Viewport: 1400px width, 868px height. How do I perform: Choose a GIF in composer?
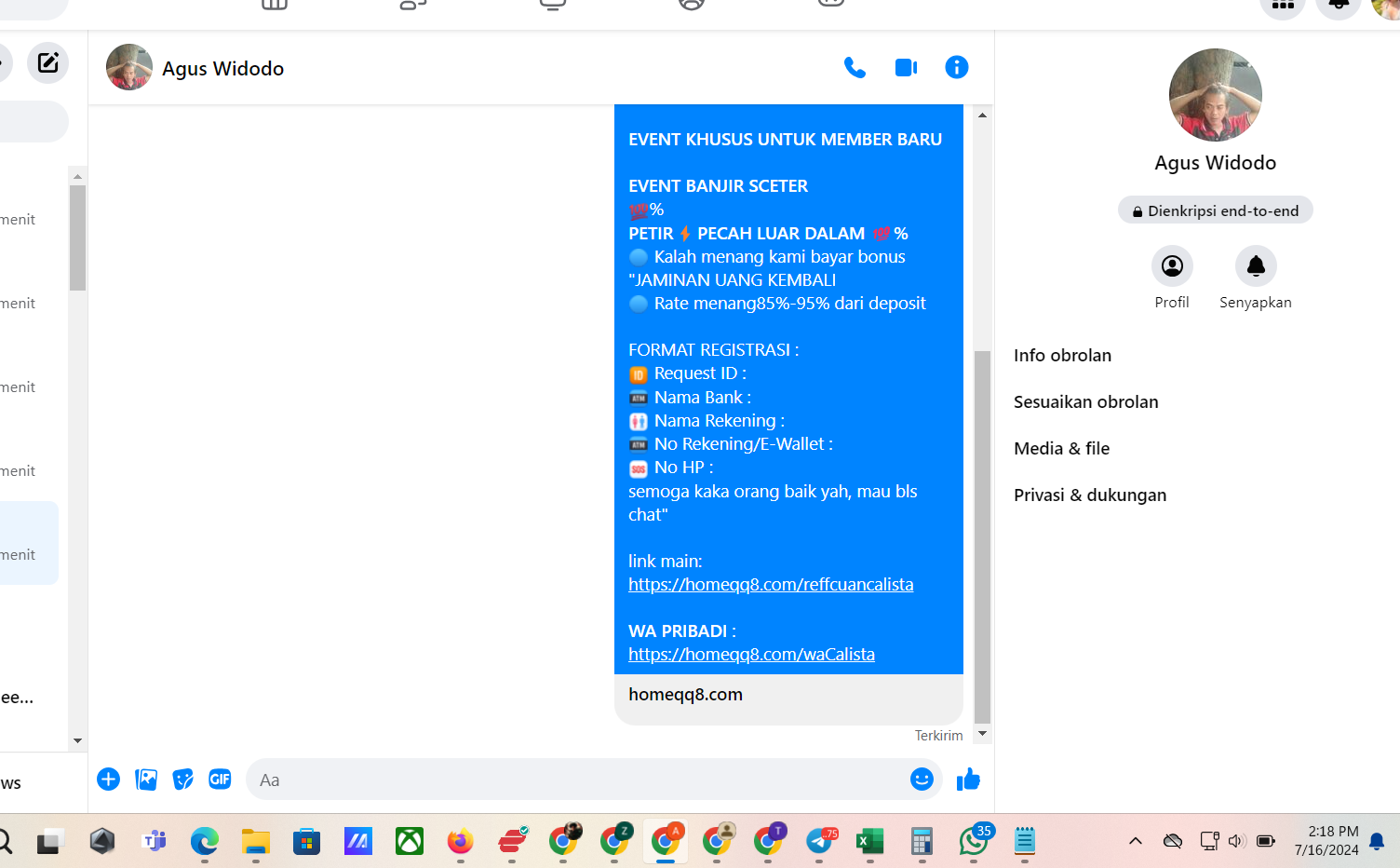tap(220, 780)
